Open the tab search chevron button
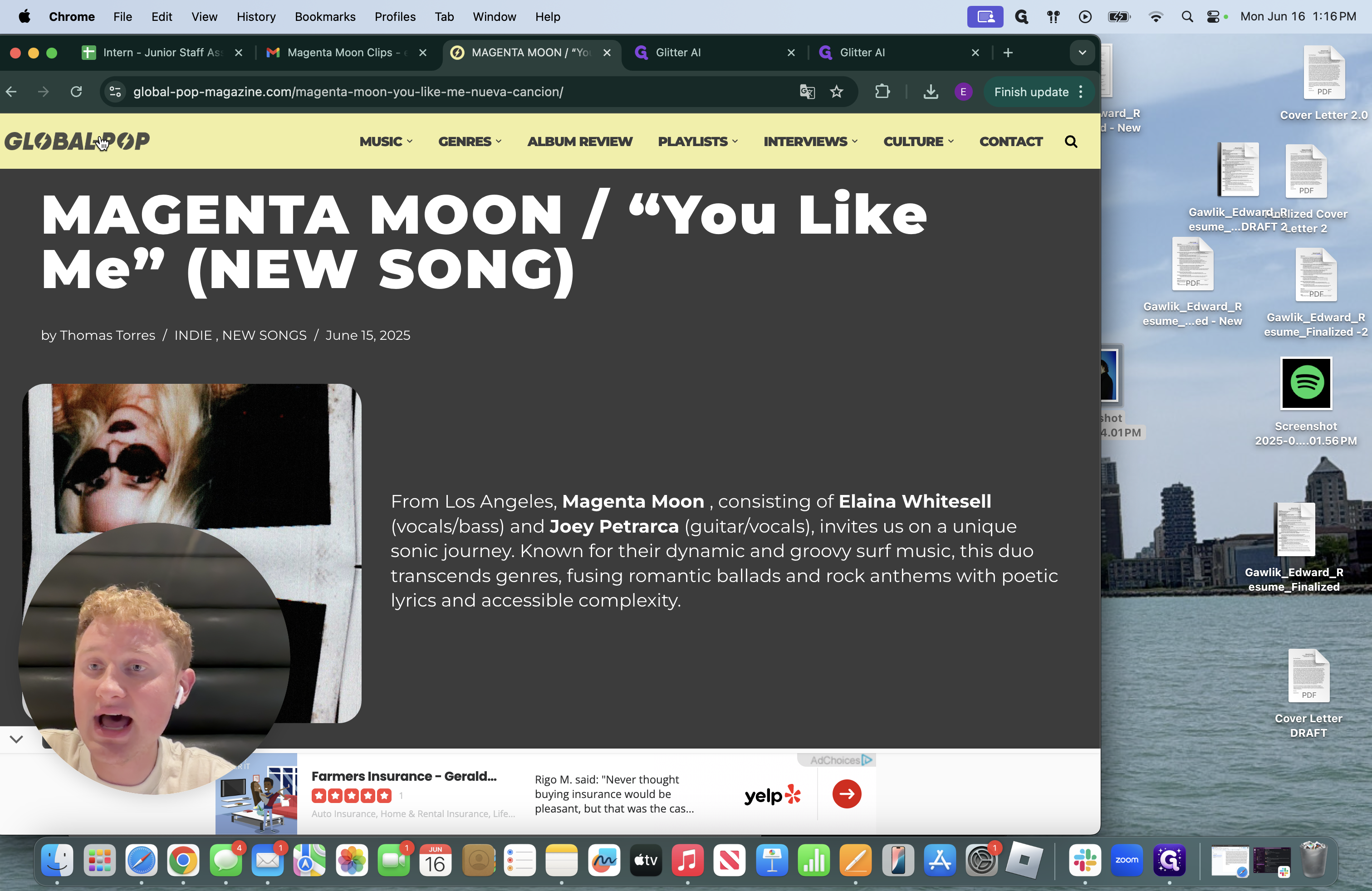This screenshot has width=1372, height=891. (1082, 53)
